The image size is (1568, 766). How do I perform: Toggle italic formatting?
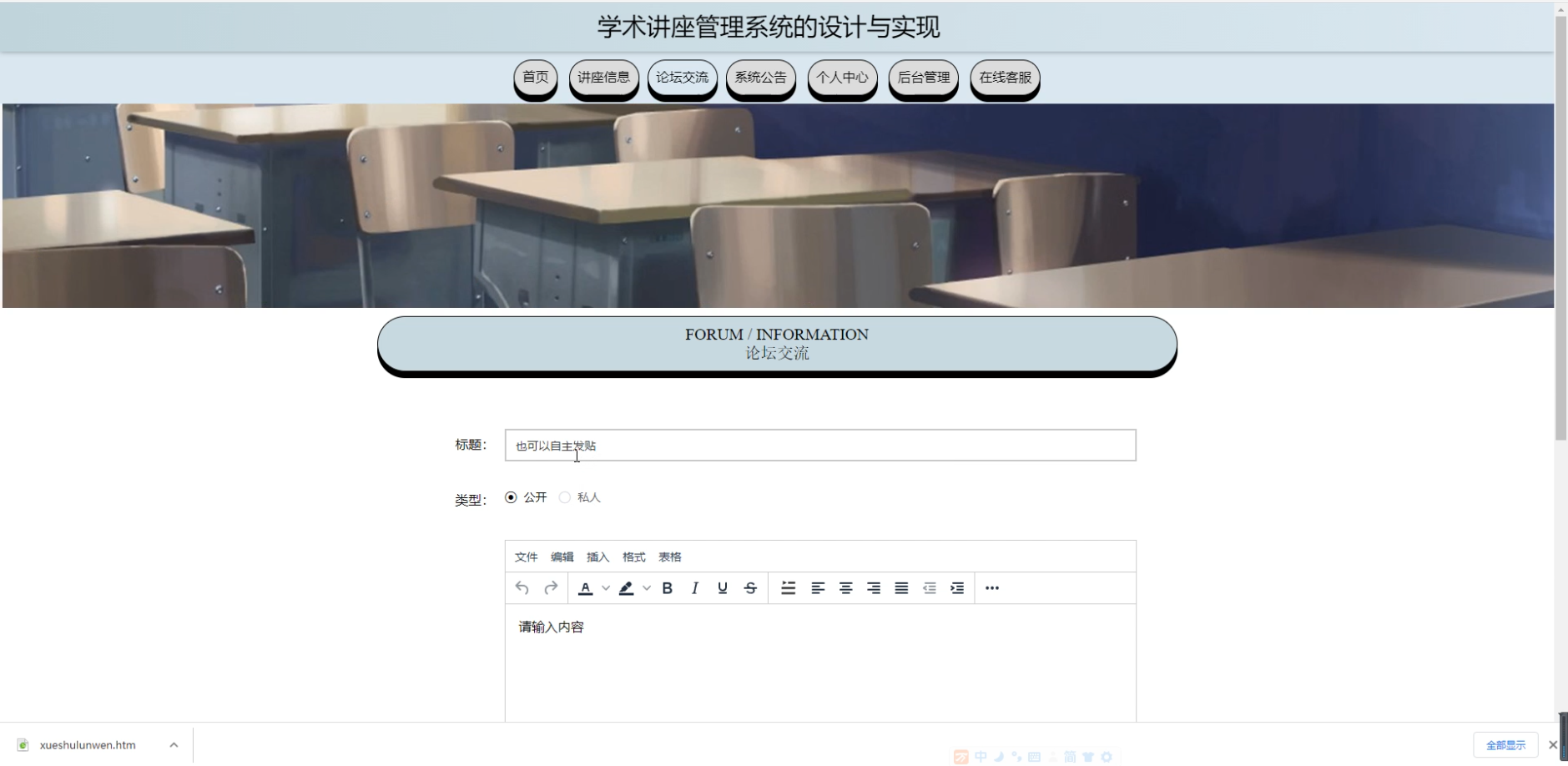[x=694, y=588]
